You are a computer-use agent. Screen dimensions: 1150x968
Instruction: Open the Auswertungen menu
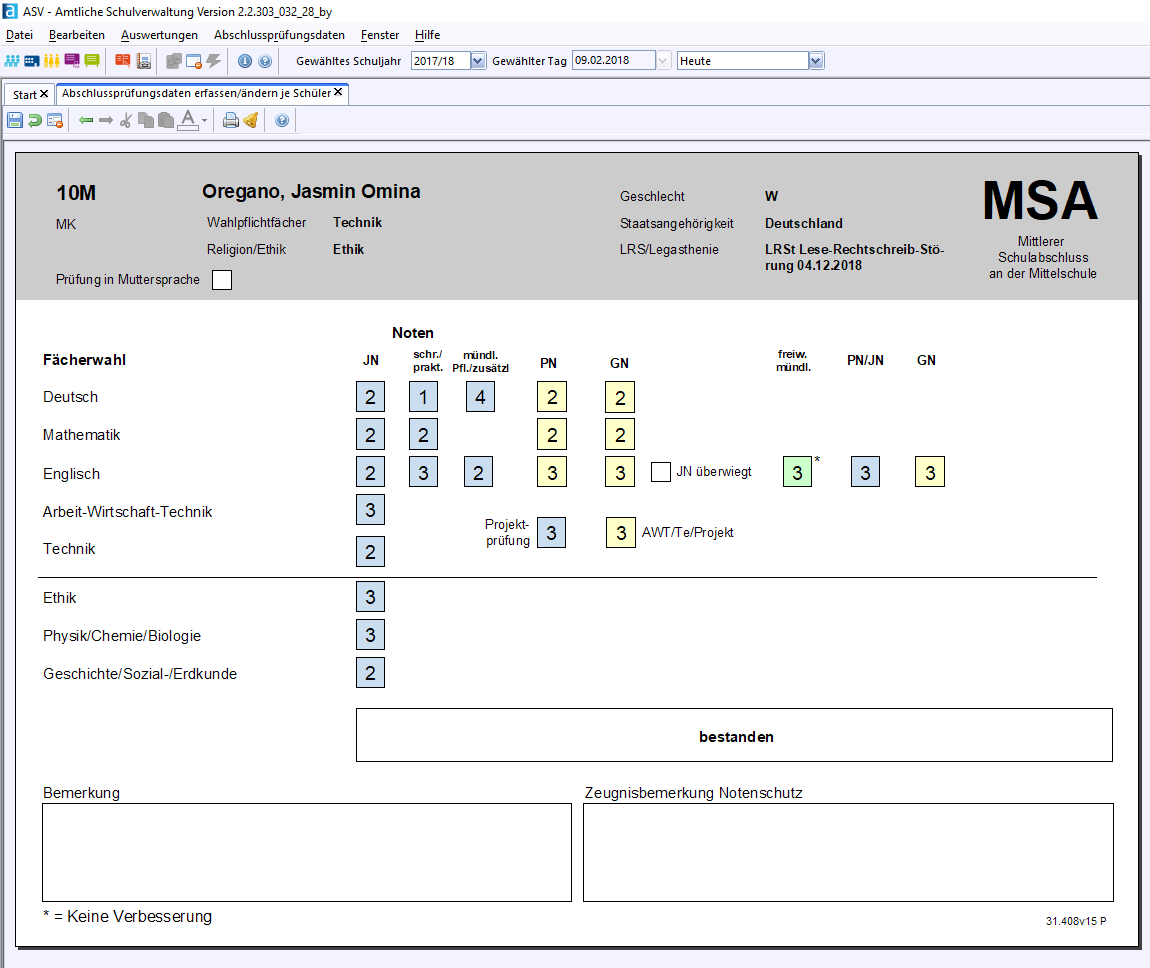pyautogui.click(x=159, y=34)
